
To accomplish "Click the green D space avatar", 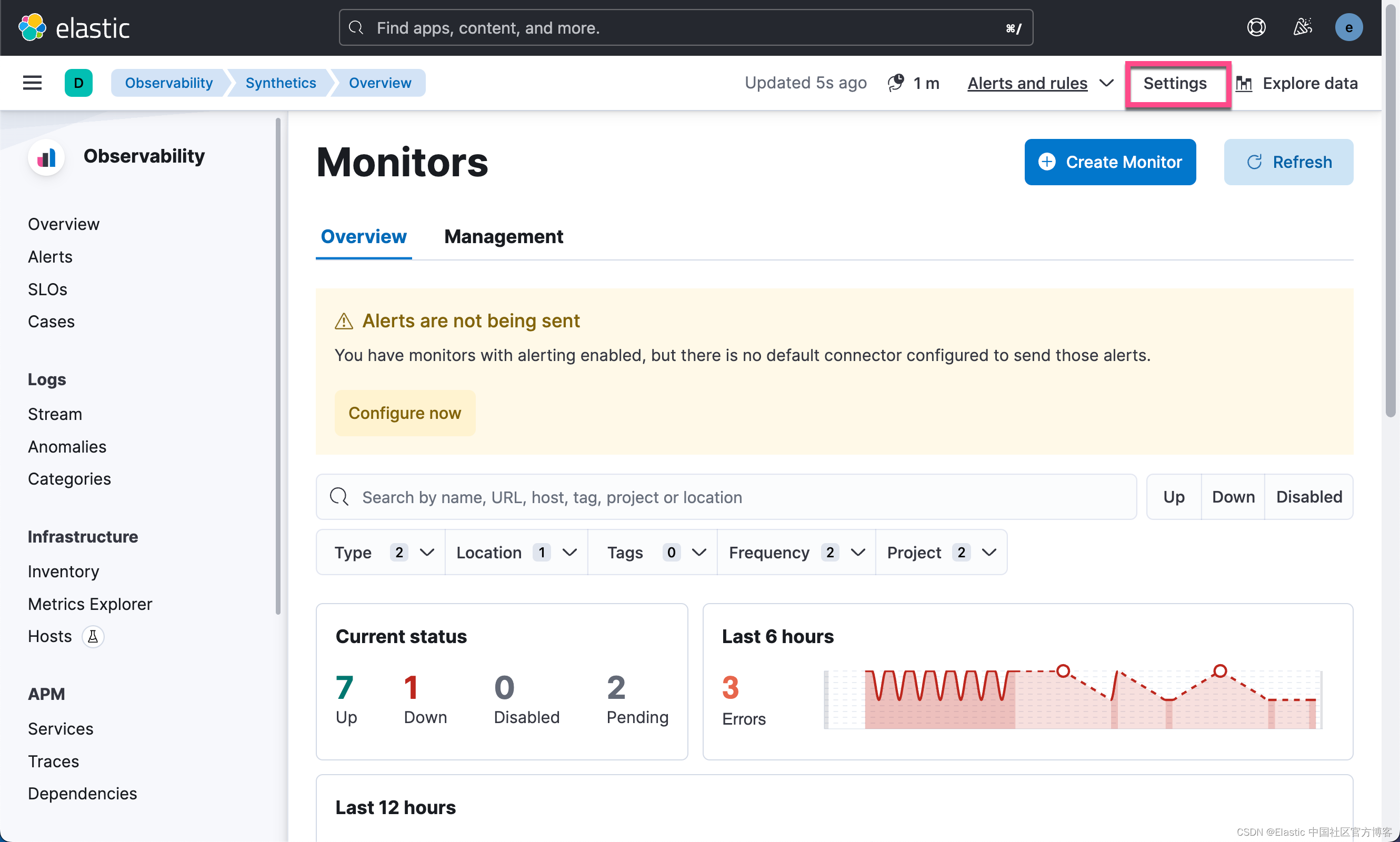I will pyautogui.click(x=78, y=83).
